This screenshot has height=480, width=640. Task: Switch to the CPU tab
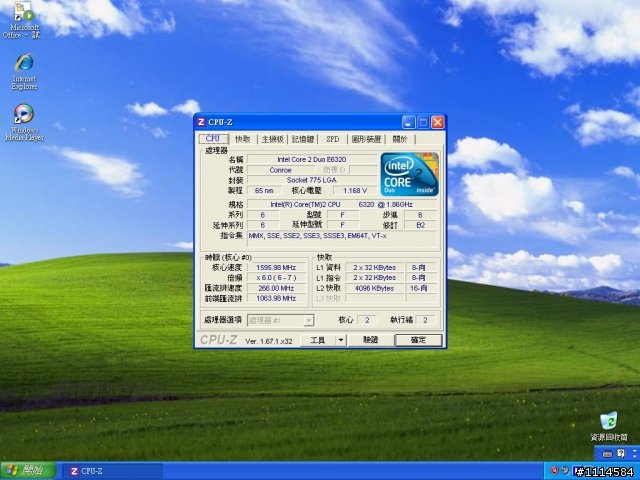coord(213,138)
